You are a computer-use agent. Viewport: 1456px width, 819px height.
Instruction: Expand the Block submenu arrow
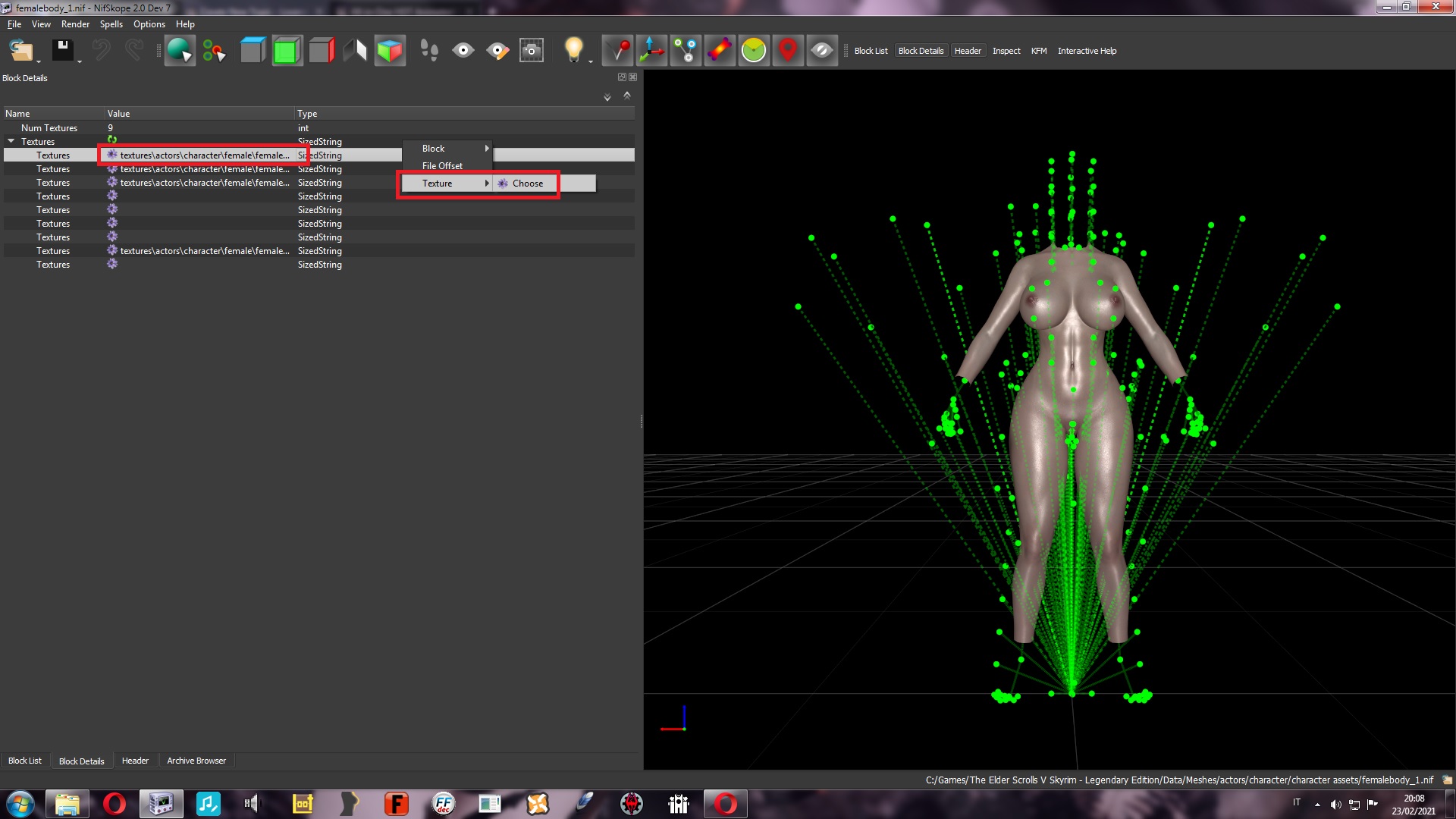[487, 149]
